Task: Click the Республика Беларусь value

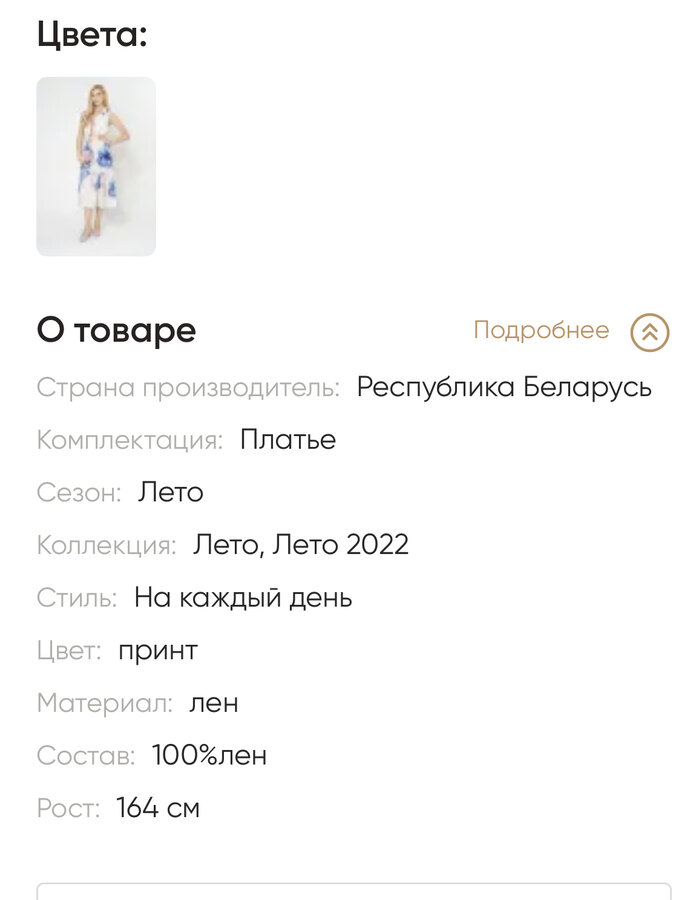Action: pyautogui.click(x=504, y=387)
